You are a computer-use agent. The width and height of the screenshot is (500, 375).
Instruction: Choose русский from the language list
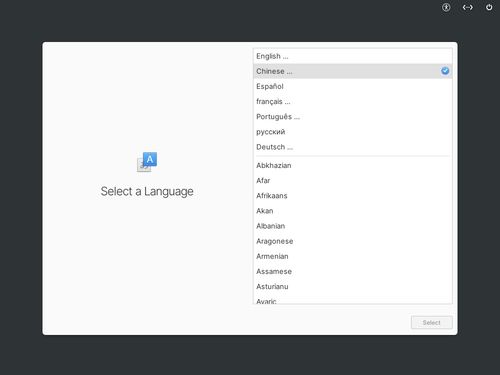(x=353, y=132)
